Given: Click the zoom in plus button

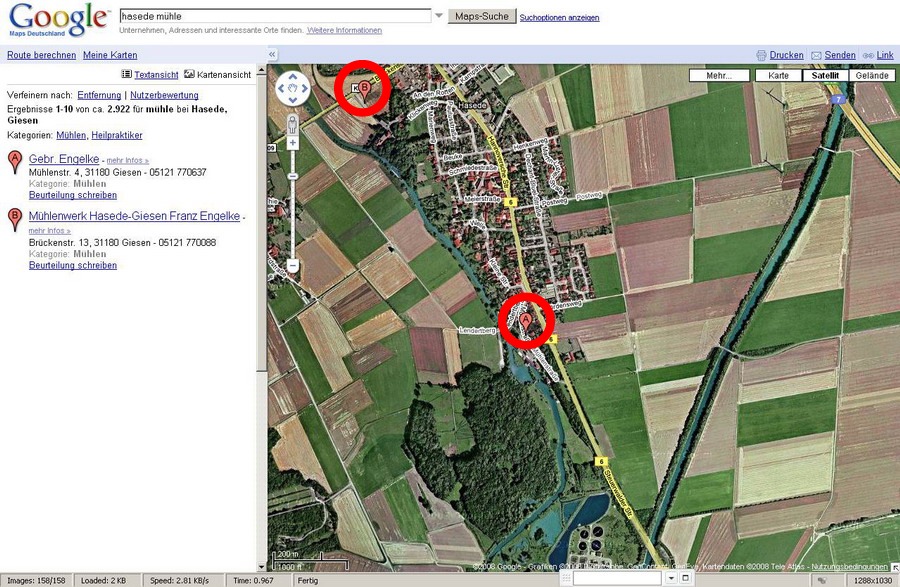Looking at the screenshot, I should tap(292, 143).
